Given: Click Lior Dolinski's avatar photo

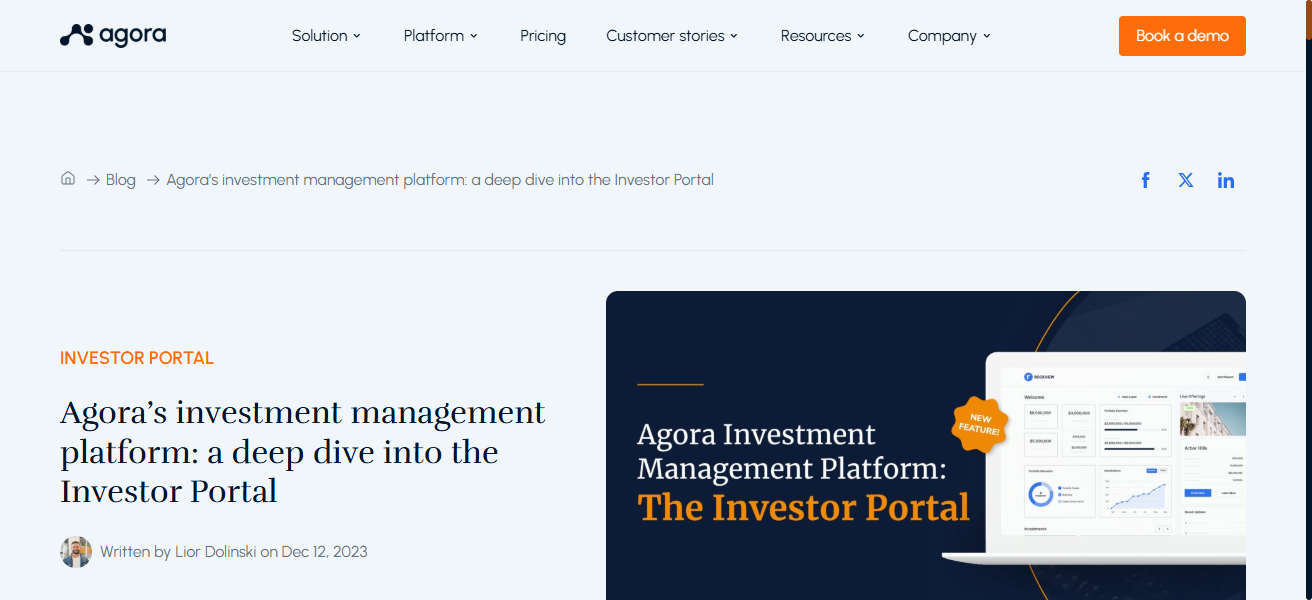Looking at the screenshot, I should coord(75,551).
